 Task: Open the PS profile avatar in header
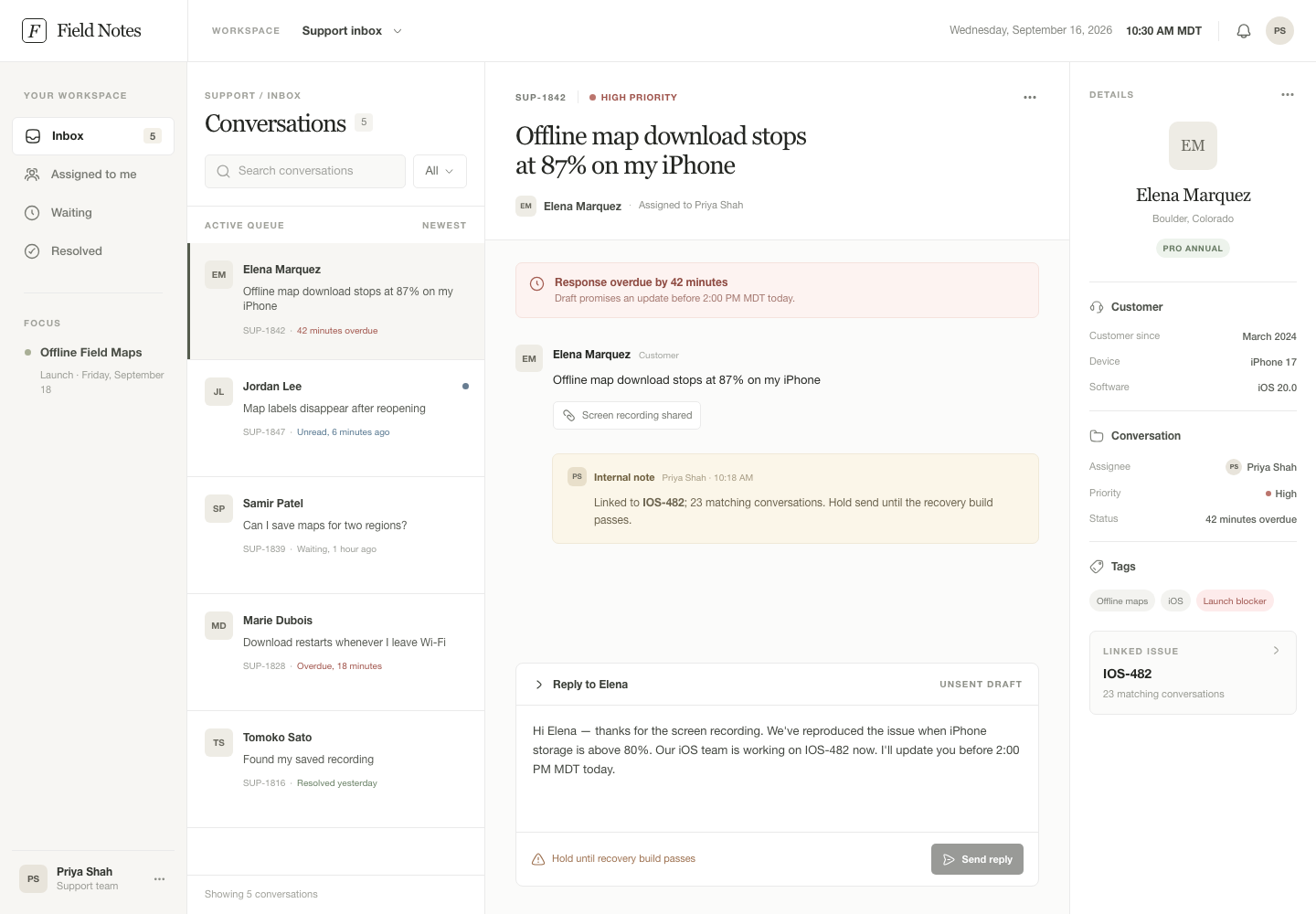tap(1279, 30)
